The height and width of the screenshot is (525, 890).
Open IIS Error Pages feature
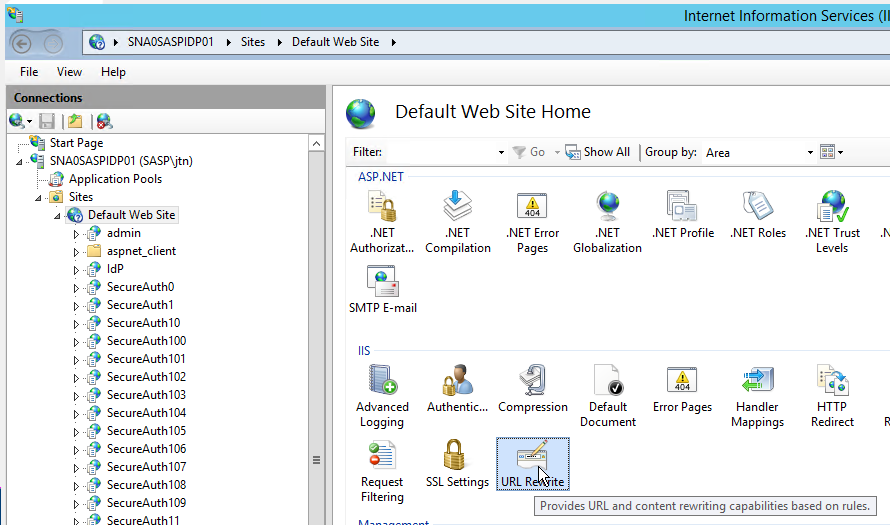[x=682, y=389]
